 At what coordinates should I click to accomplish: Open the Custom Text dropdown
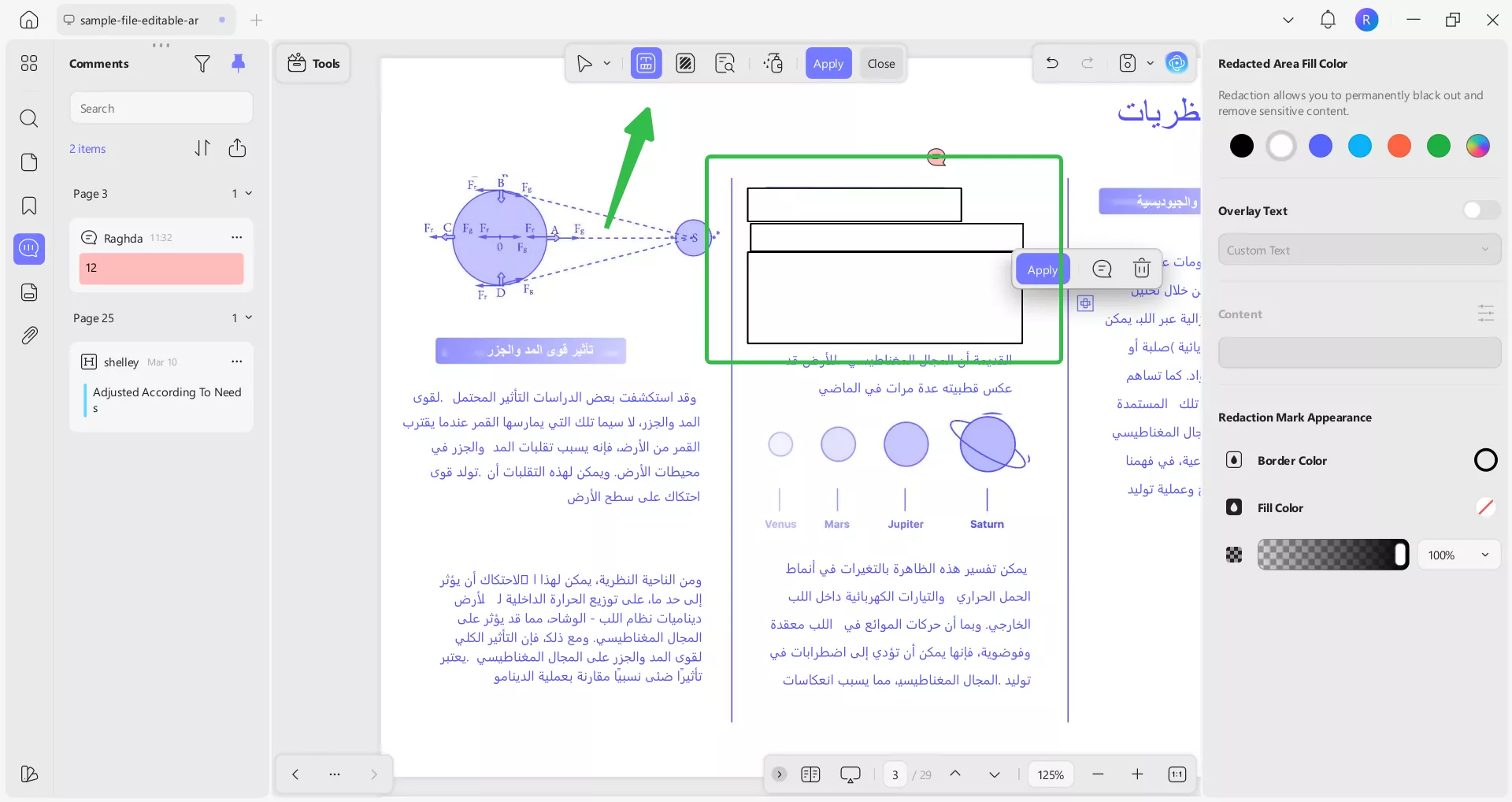click(x=1359, y=250)
